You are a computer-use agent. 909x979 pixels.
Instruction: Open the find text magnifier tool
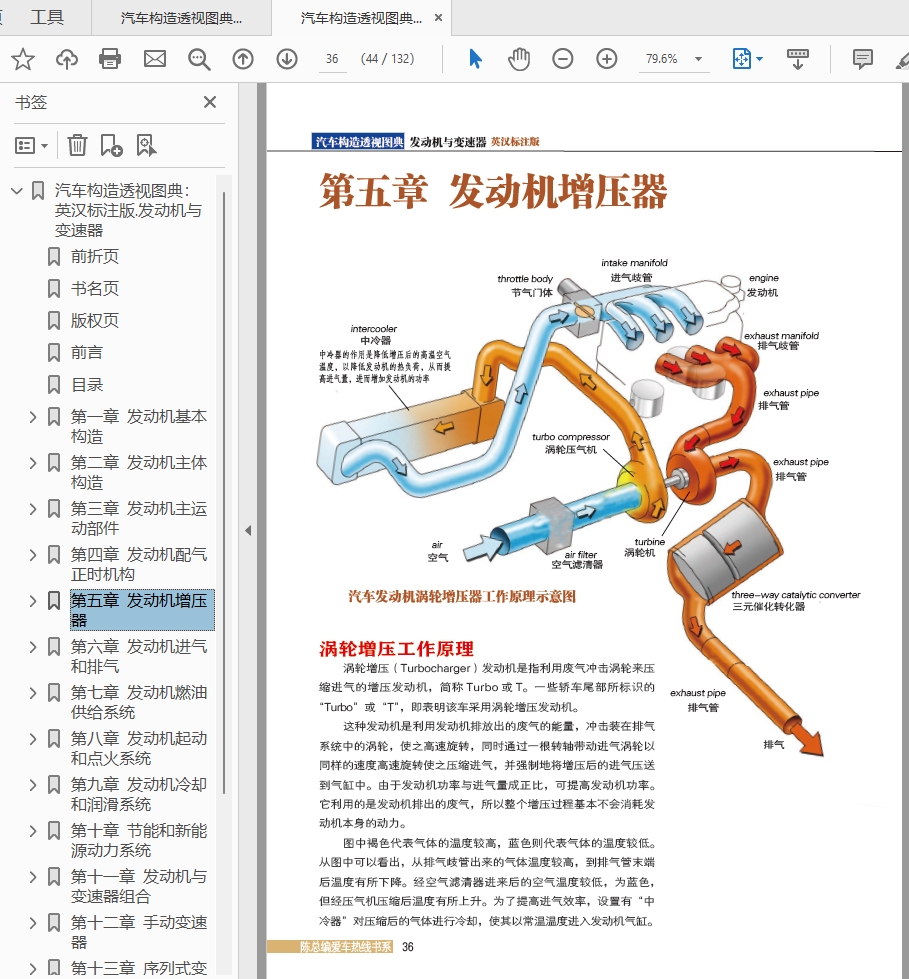tap(199, 59)
